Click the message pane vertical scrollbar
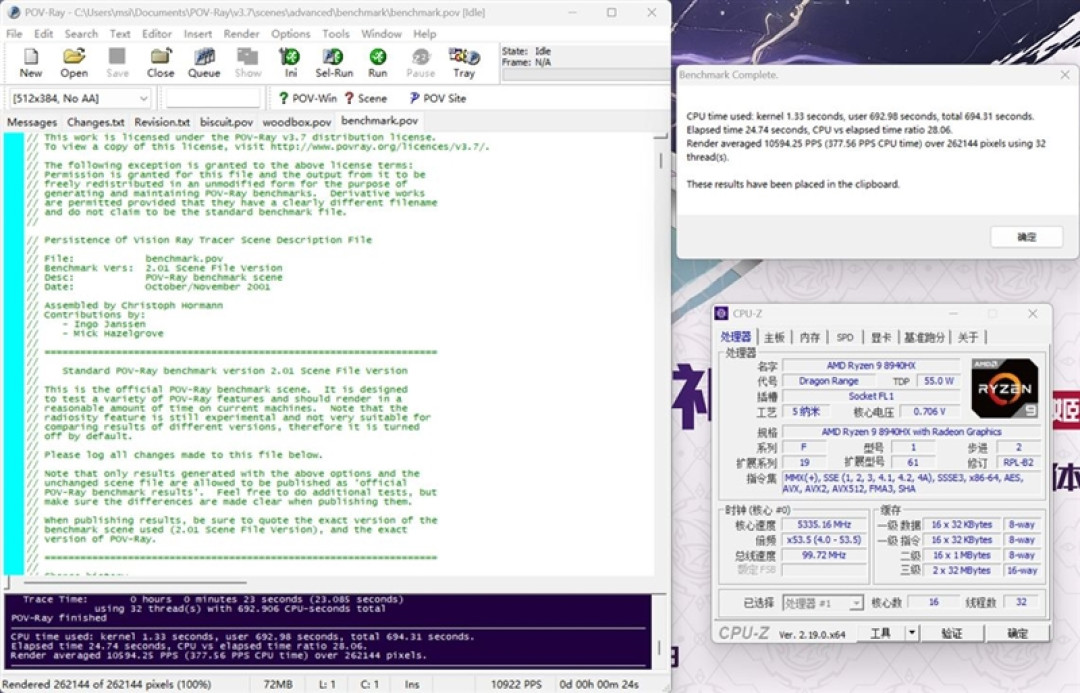The image size is (1080, 693). (659, 631)
